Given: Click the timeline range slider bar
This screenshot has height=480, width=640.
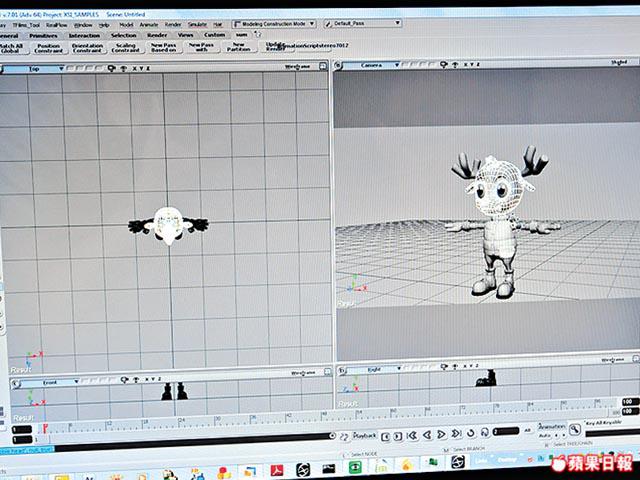Looking at the screenshot, I should pos(194,440).
